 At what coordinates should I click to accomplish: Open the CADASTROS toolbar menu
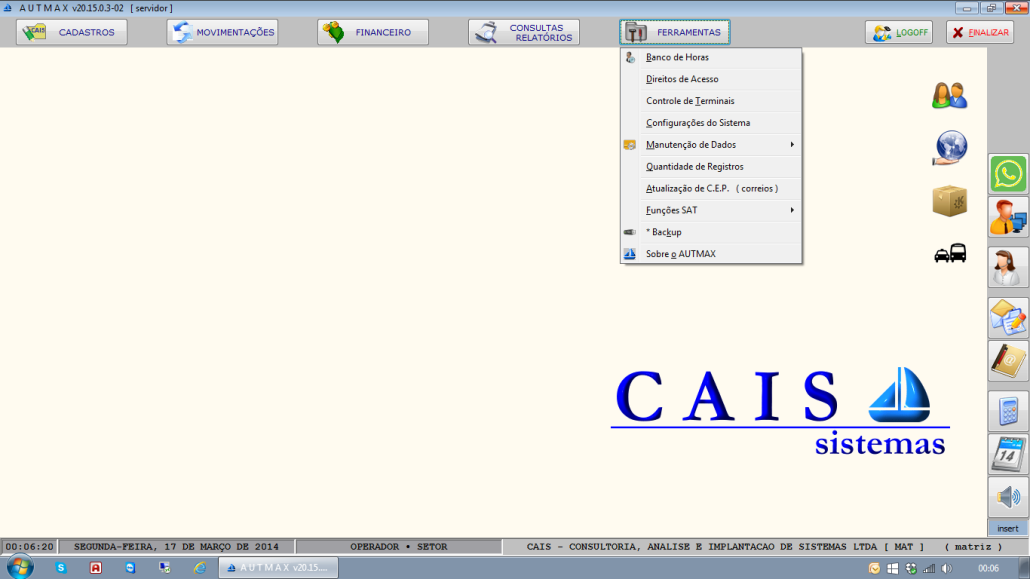pos(72,32)
